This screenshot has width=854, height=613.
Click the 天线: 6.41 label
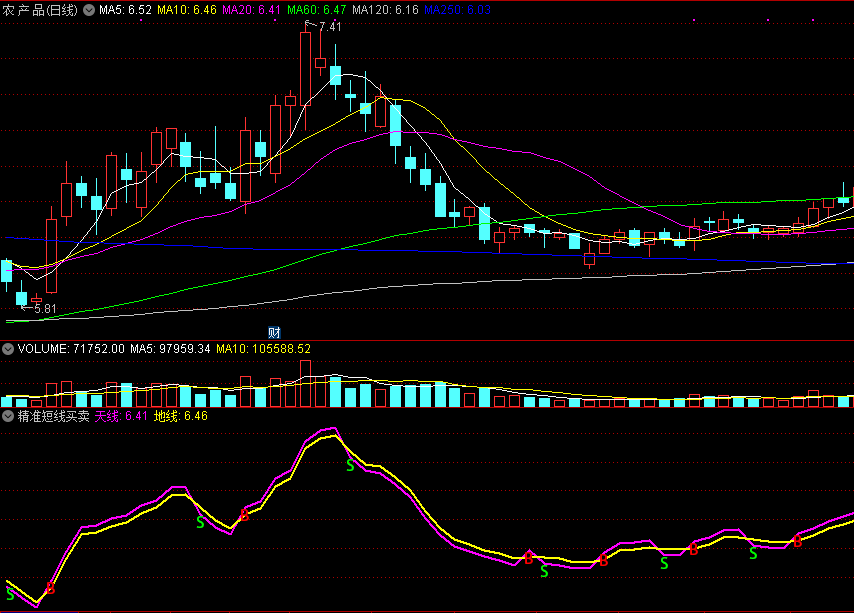121,416
